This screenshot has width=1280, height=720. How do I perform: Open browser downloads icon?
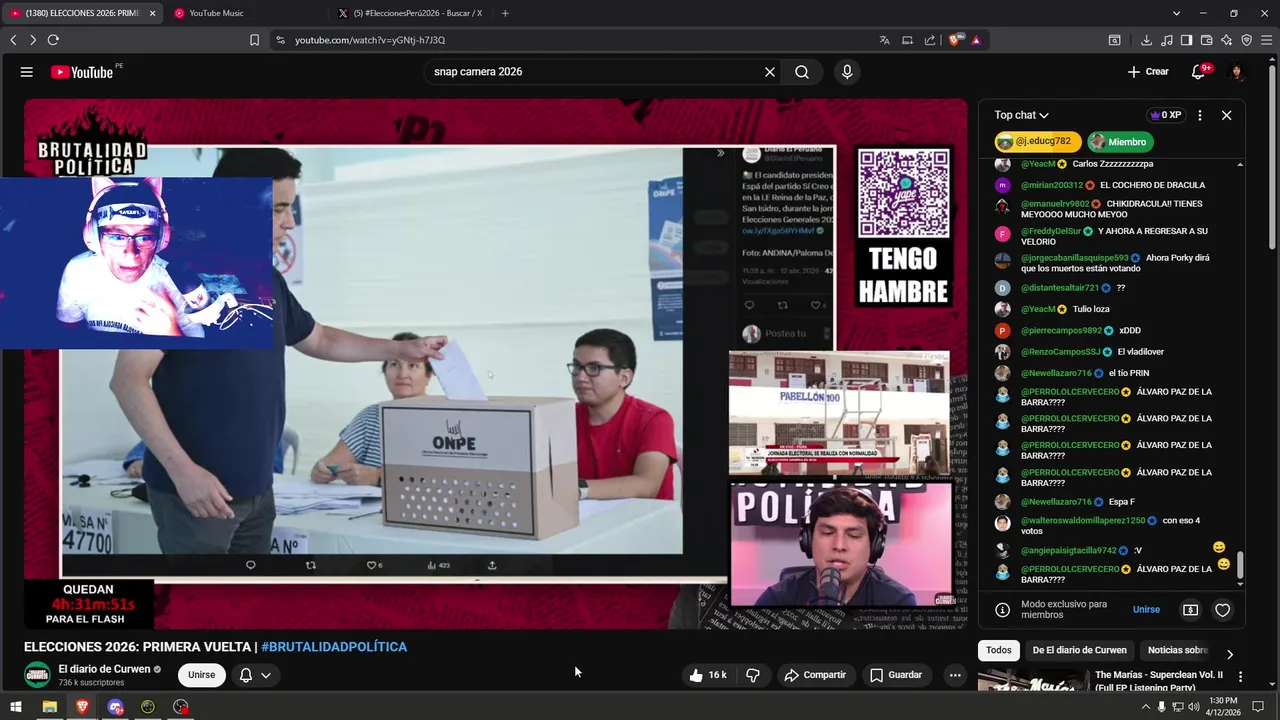(1146, 40)
